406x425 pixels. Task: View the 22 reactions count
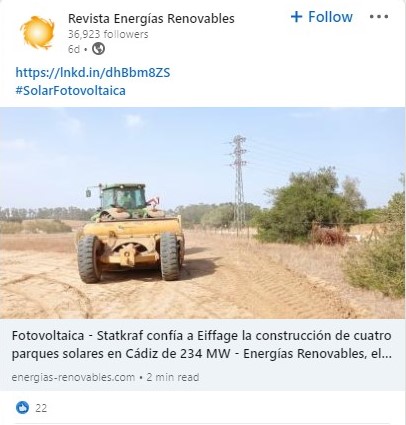tap(41, 408)
